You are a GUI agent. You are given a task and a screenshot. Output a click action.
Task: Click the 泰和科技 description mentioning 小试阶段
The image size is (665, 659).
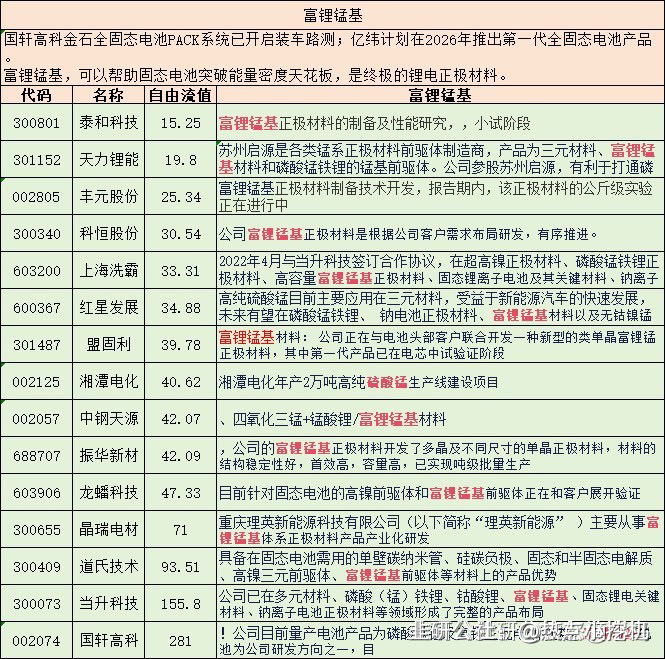[x=440, y=123]
